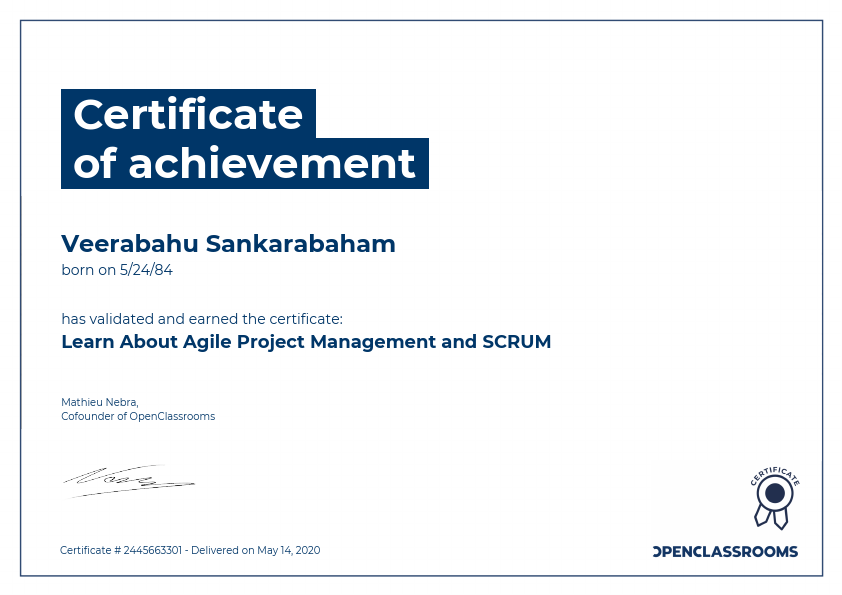The image size is (842, 595).
Task: Click course title 'Learn About Agile Project Management and SCRUM'
Action: (x=306, y=342)
